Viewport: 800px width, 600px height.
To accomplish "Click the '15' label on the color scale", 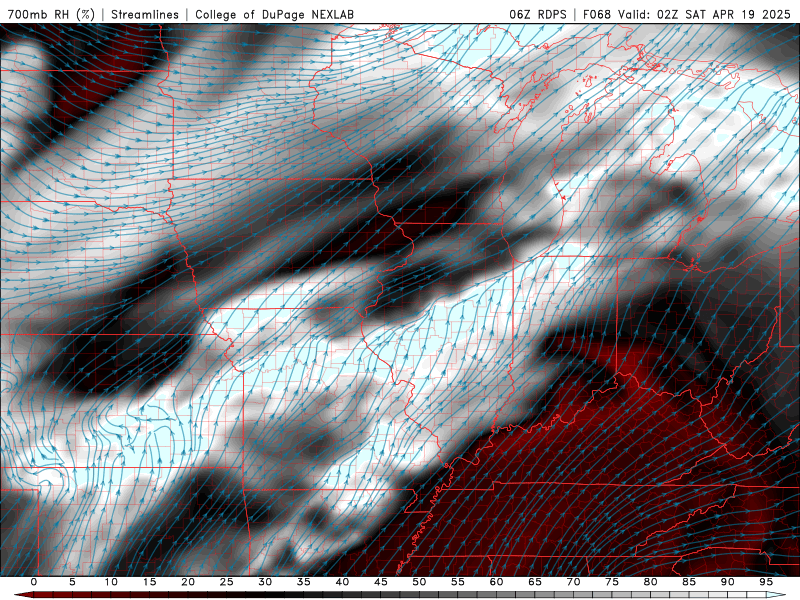I will tap(149, 582).
